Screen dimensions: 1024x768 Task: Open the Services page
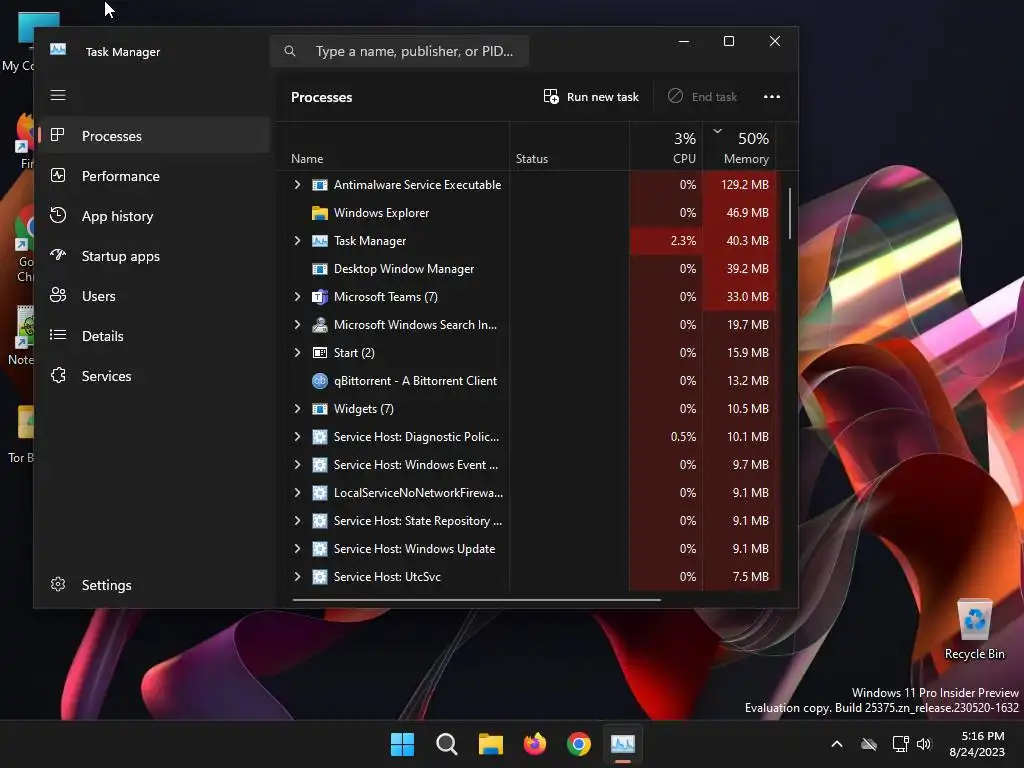pyautogui.click(x=154, y=376)
